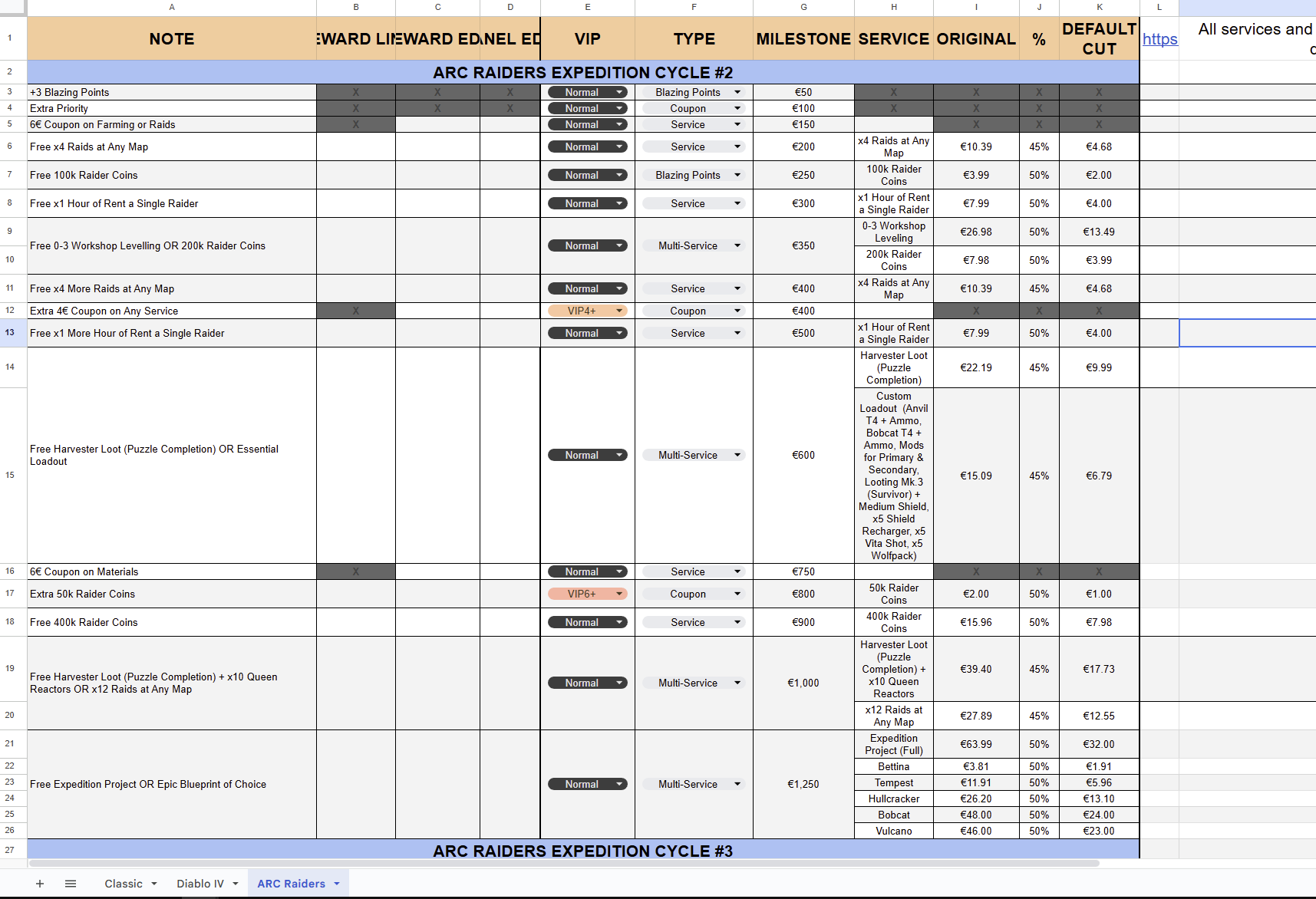This screenshot has width=1316, height=899.
Task: Open Service type dropdown in 6€ Coupon on Materials row
Action: pyautogui.click(x=694, y=571)
